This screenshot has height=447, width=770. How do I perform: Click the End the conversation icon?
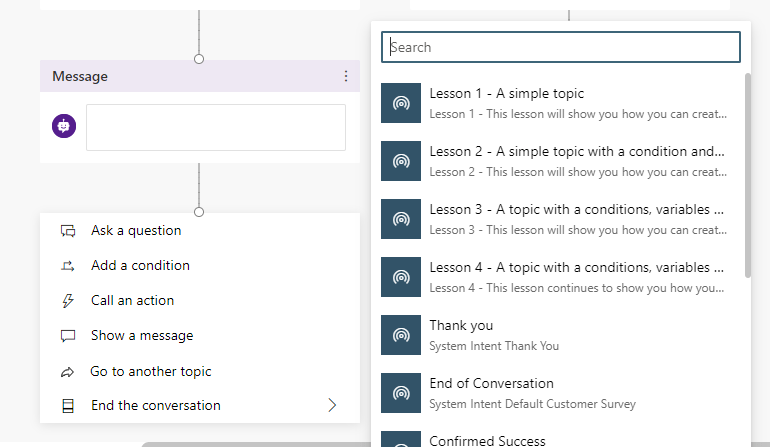[x=68, y=406]
